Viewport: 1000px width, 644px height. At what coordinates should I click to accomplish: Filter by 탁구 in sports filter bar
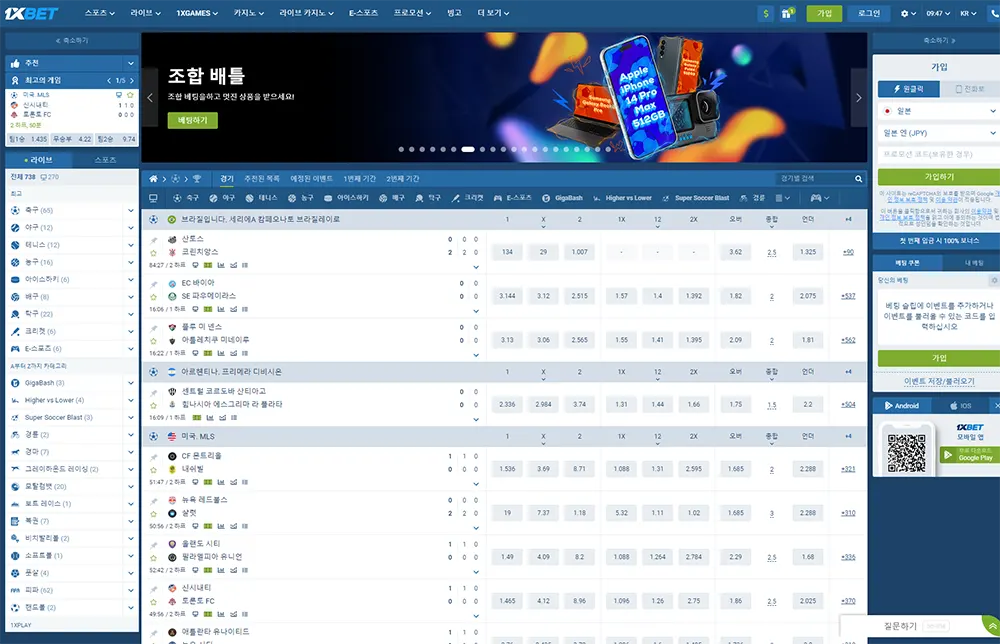[427, 198]
